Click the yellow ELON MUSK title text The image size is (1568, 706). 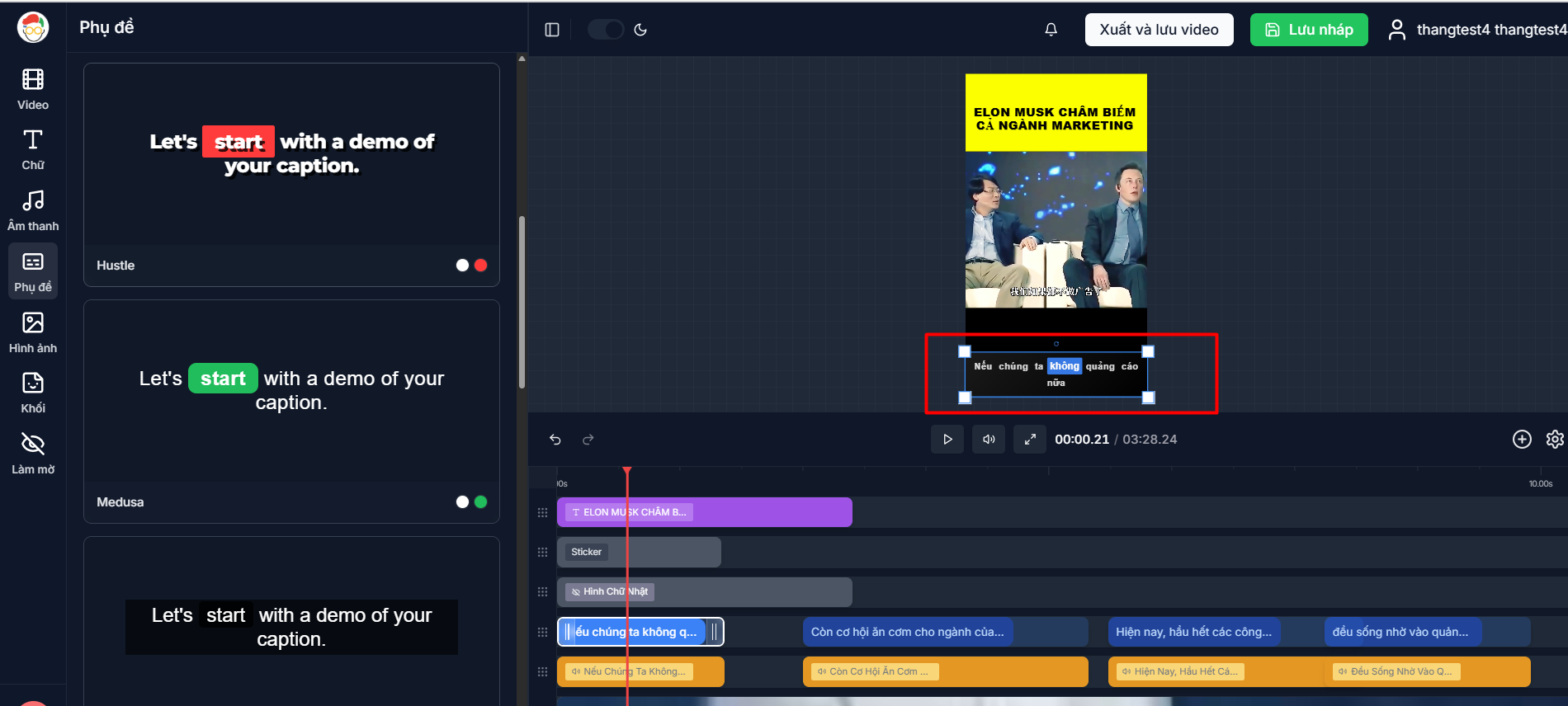point(1055,119)
